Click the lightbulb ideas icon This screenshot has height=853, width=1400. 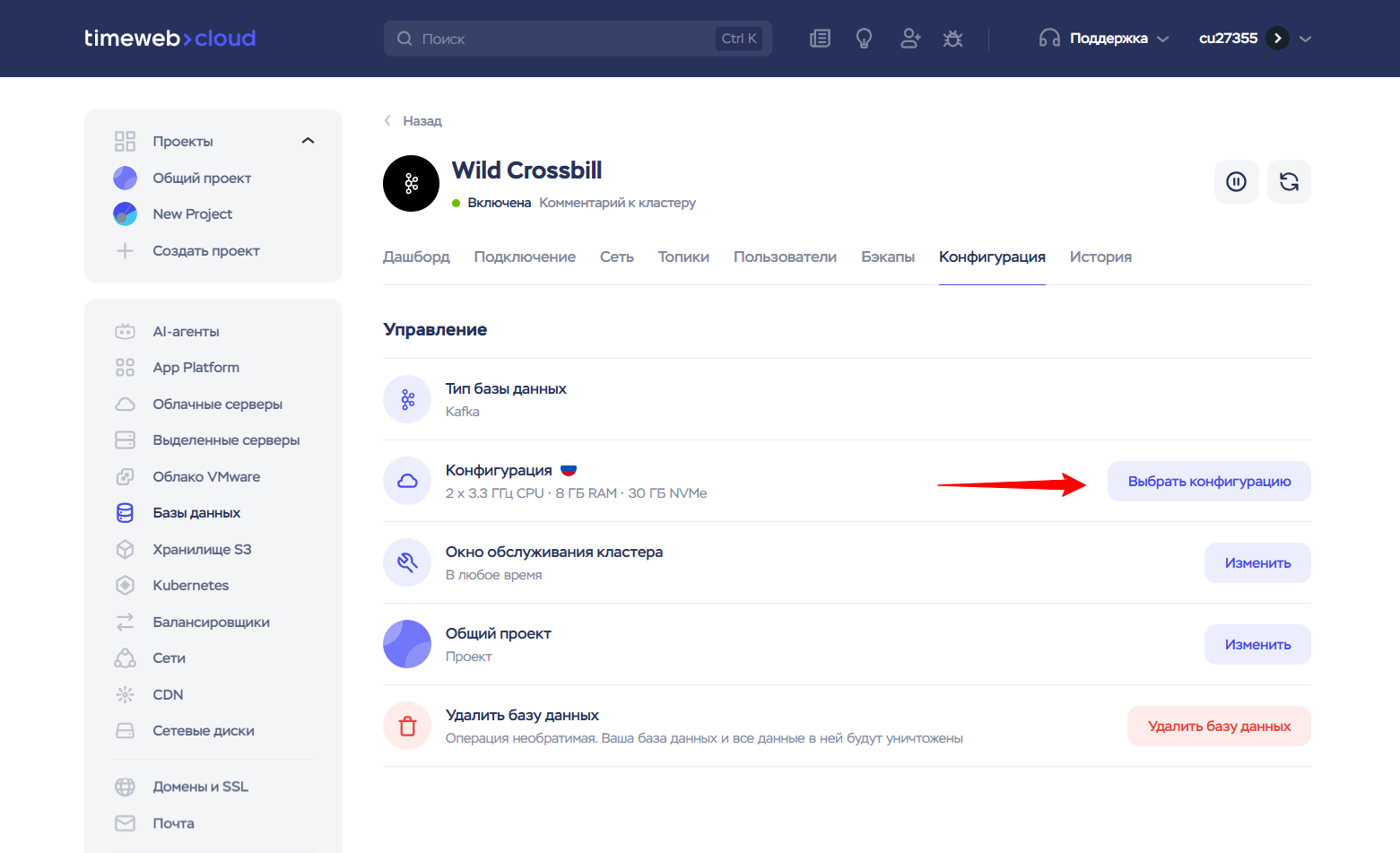coord(864,39)
